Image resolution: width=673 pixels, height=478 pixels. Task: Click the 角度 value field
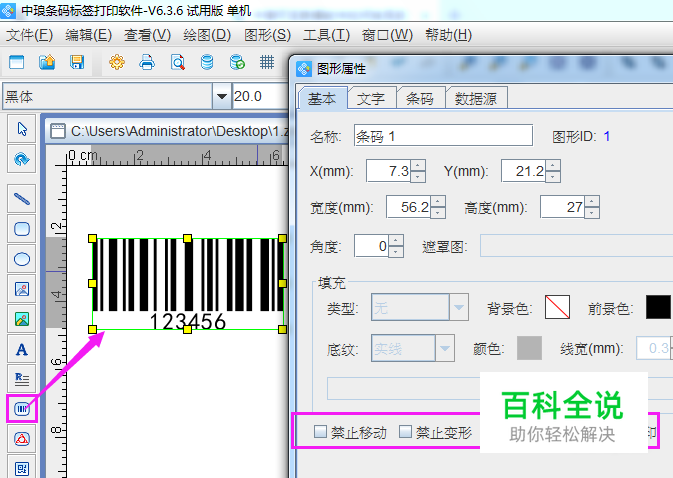(372, 246)
